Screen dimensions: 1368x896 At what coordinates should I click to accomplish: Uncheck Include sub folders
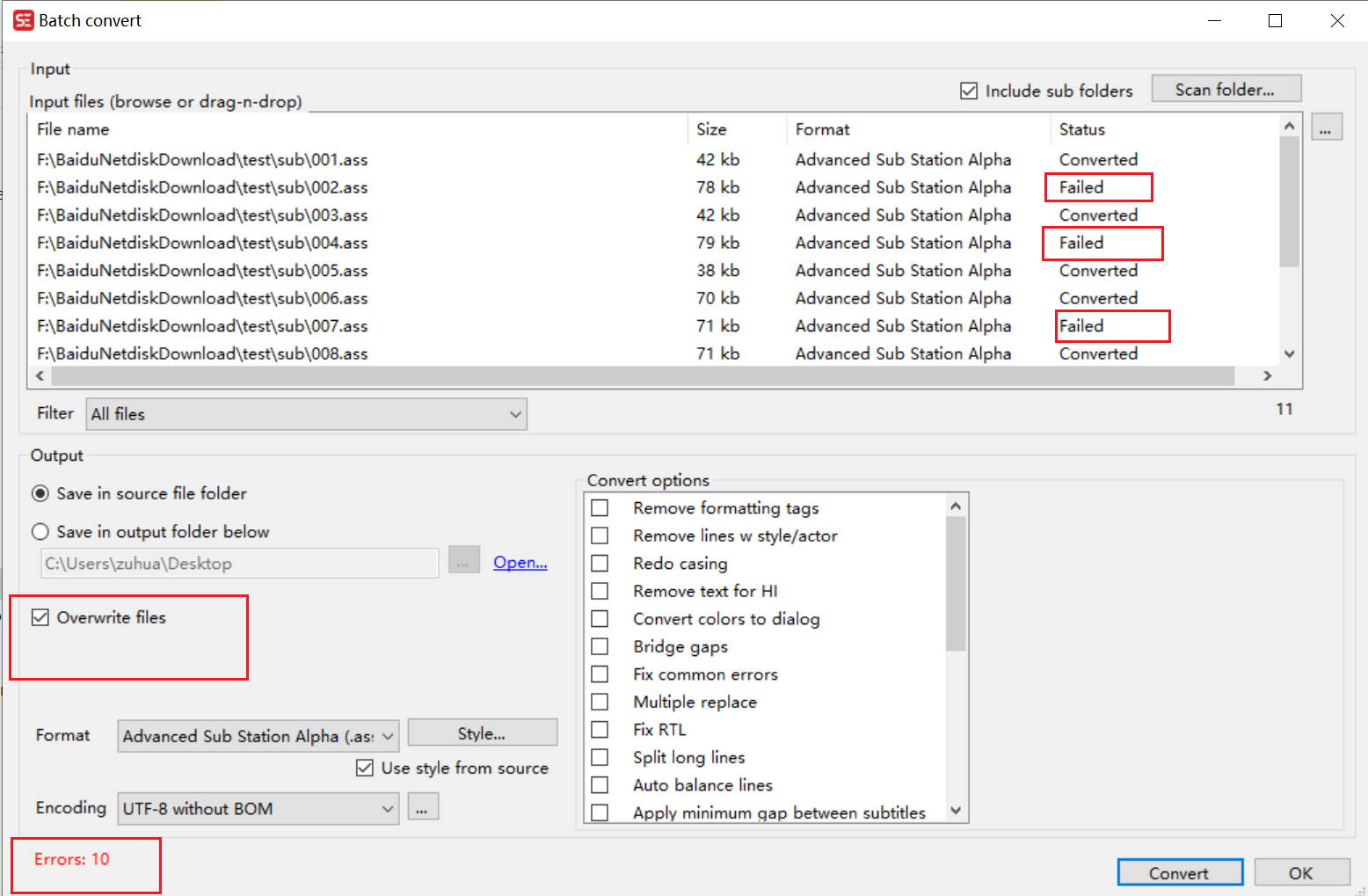[x=968, y=90]
